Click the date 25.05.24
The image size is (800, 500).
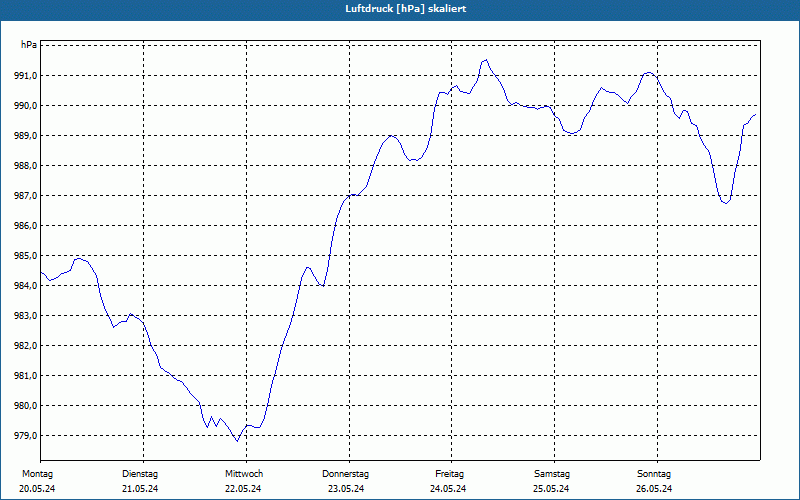[x=551, y=489]
